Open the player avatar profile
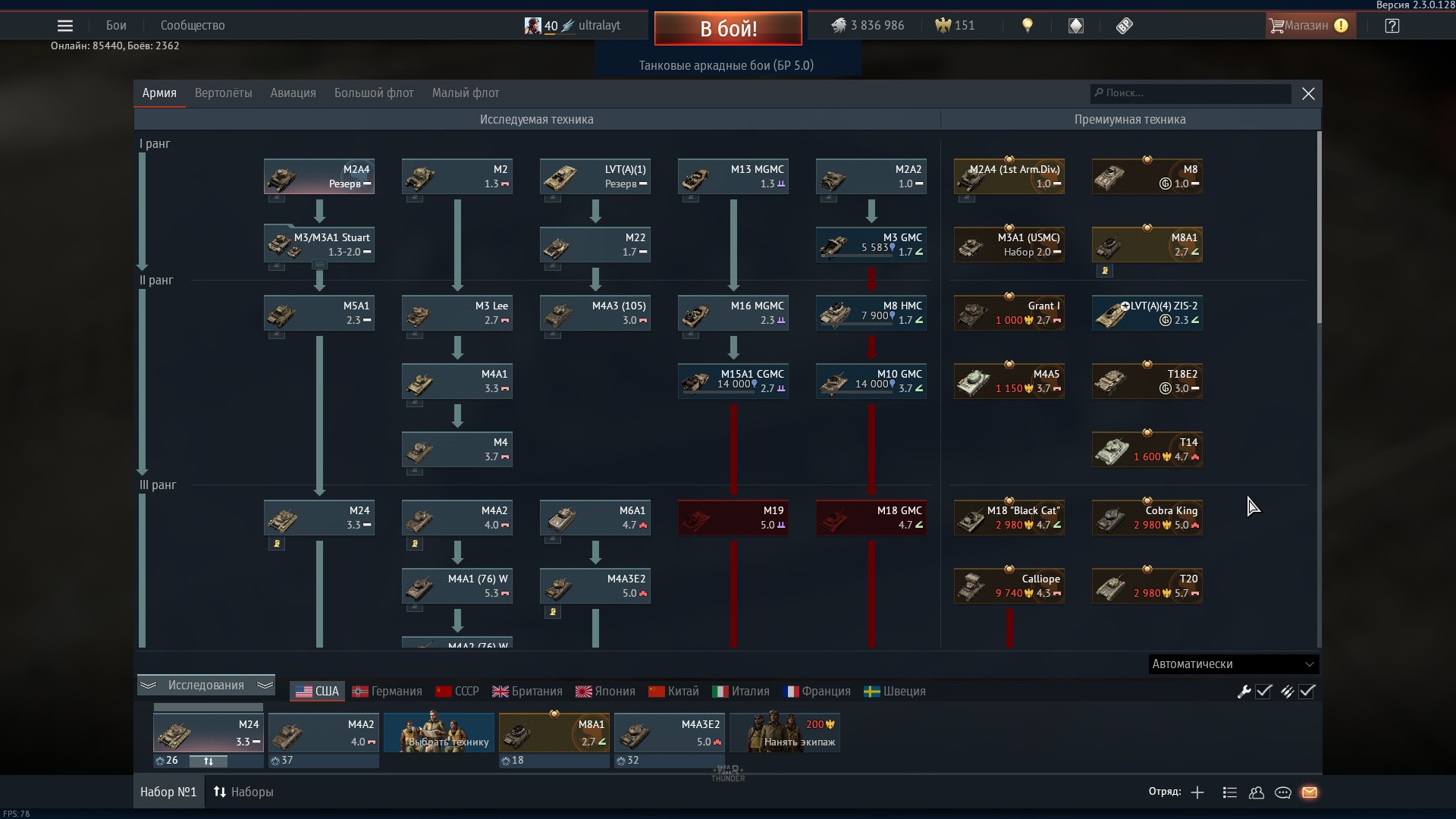The height and width of the screenshot is (819, 1456). coord(533,26)
